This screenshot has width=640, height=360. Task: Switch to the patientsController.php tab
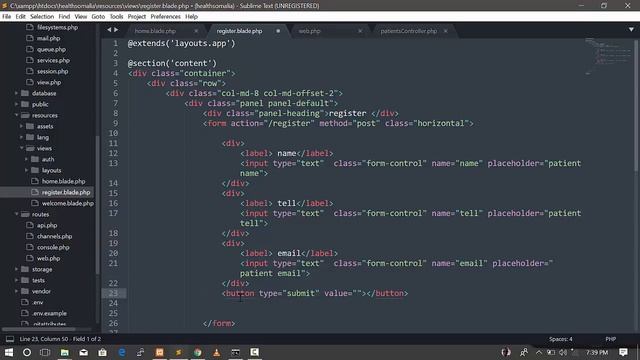pos(409,31)
